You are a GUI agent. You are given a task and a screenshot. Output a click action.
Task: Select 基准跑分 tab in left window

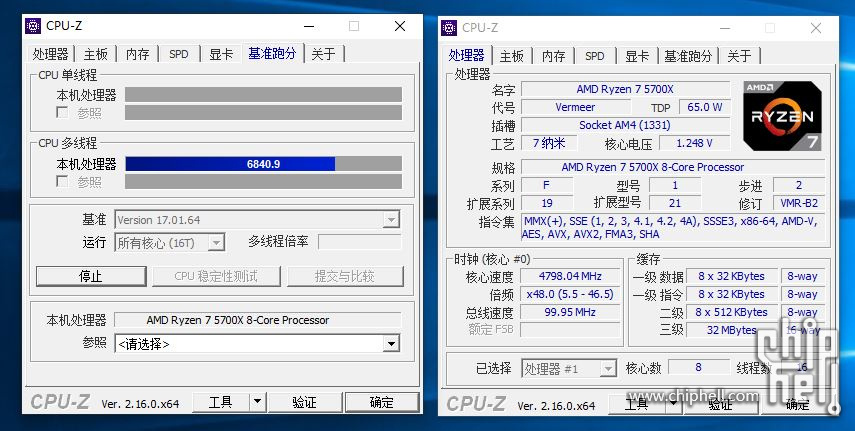(x=272, y=53)
